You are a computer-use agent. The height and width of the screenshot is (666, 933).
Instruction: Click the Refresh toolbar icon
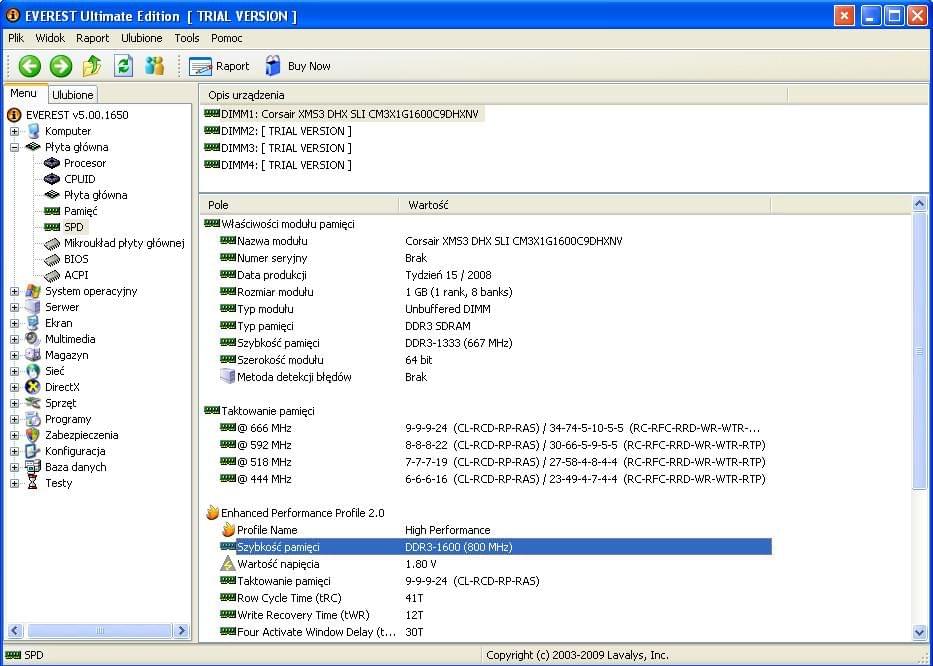pos(123,66)
